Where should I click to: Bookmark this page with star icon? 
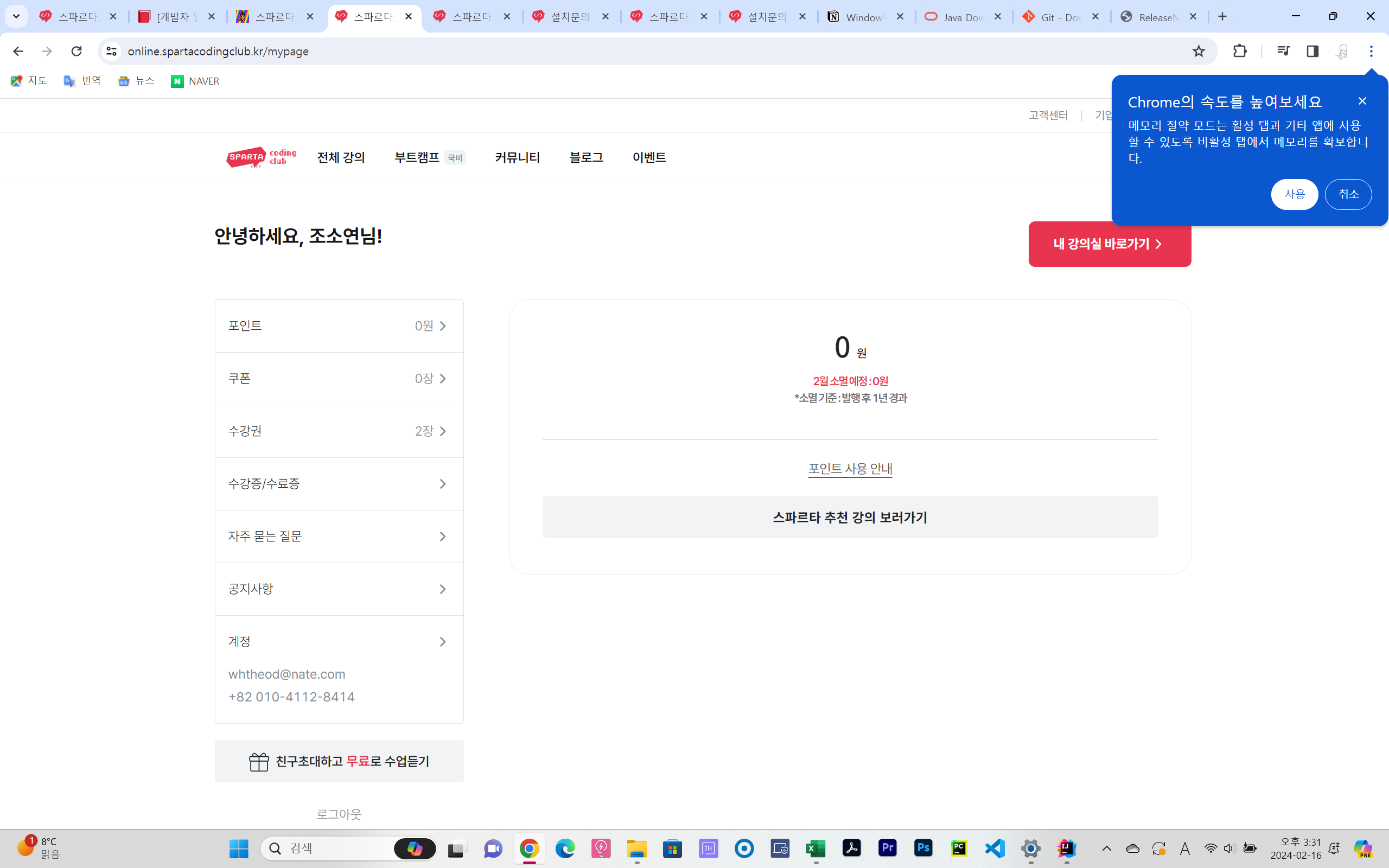pos(1199,51)
